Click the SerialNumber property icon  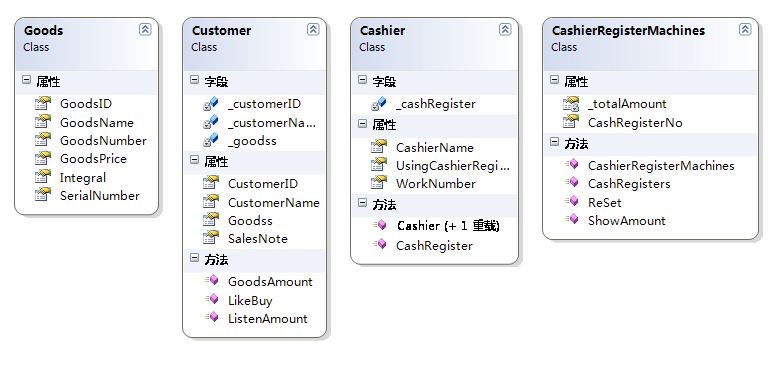pos(43,195)
